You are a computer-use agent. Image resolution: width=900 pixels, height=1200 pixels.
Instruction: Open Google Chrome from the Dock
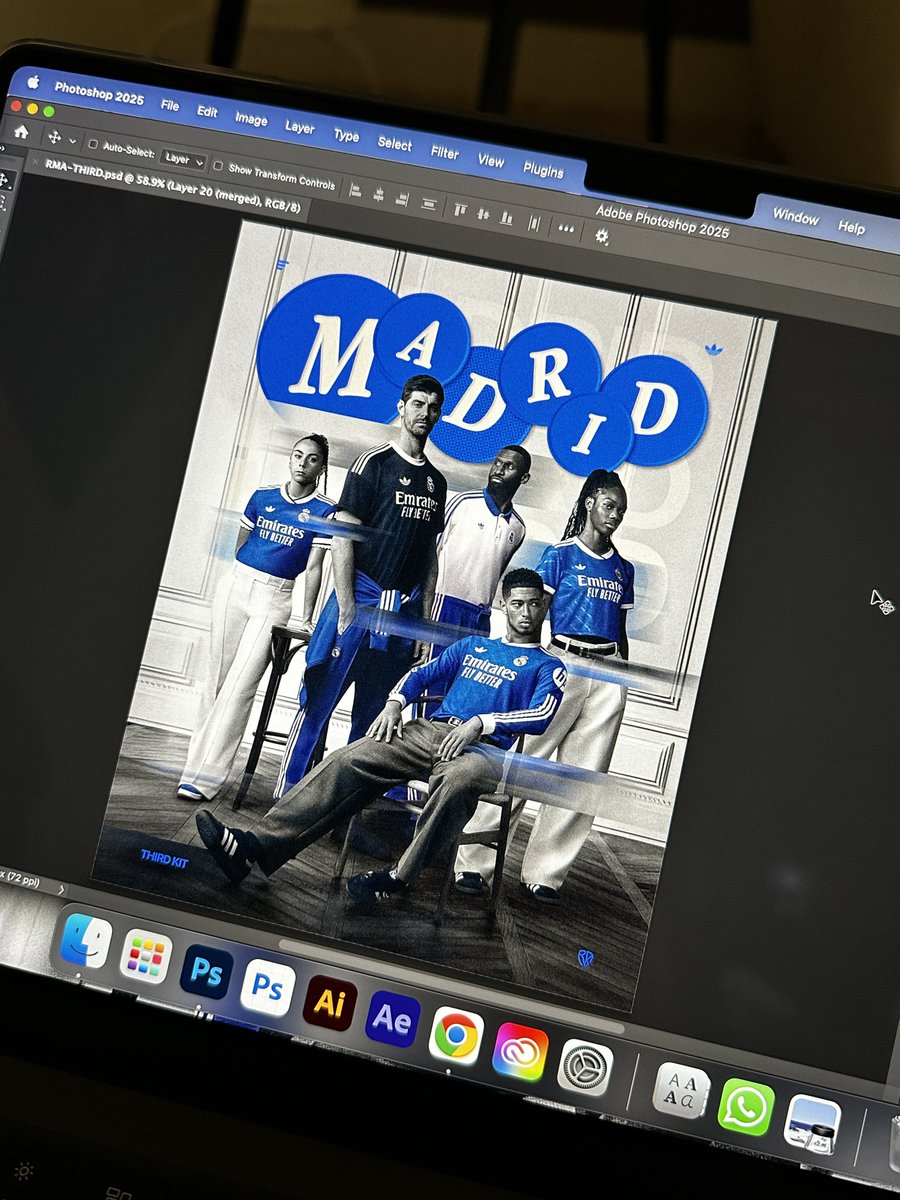click(456, 1035)
